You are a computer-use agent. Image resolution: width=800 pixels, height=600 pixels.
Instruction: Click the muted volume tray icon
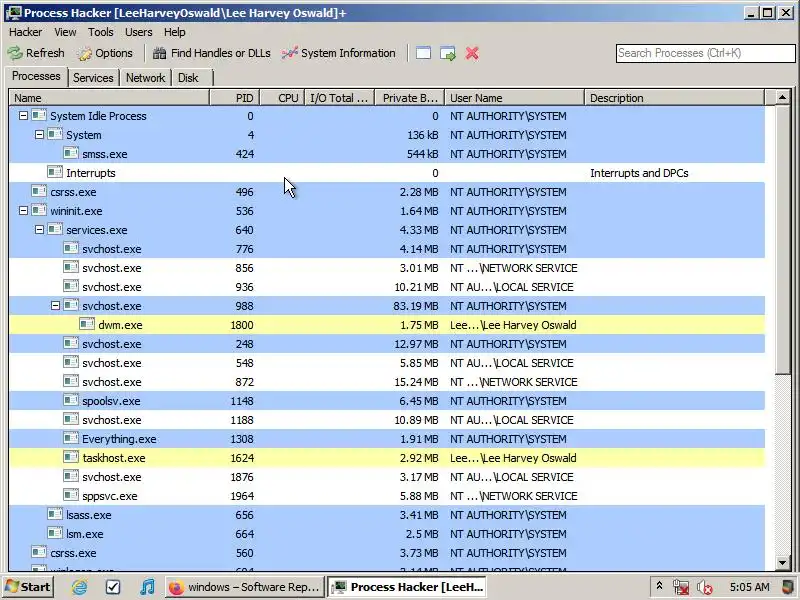(705, 587)
